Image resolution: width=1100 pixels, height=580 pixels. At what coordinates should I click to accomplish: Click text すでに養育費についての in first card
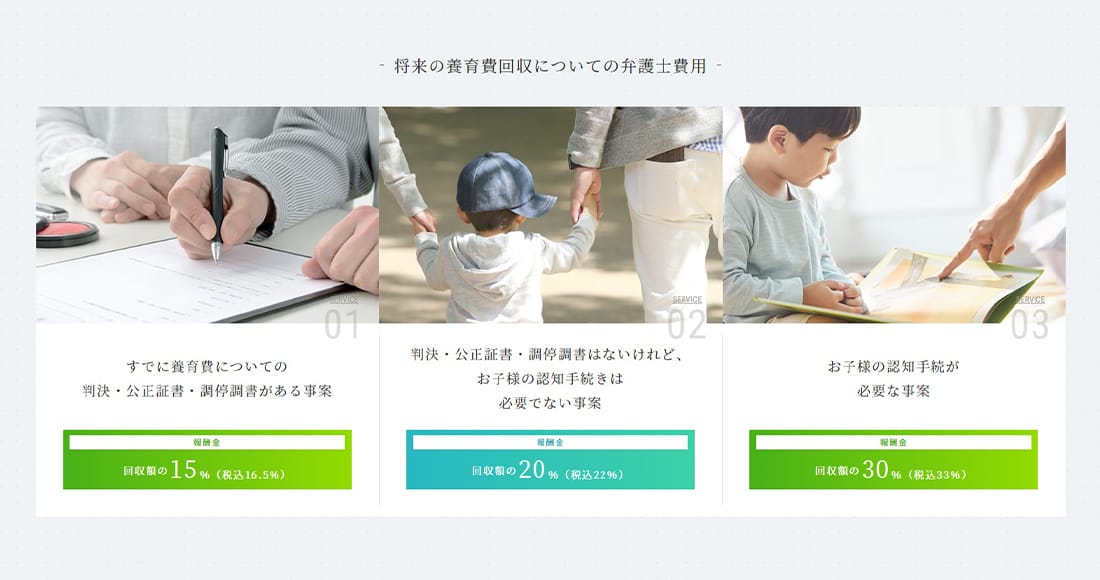[x=207, y=366]
